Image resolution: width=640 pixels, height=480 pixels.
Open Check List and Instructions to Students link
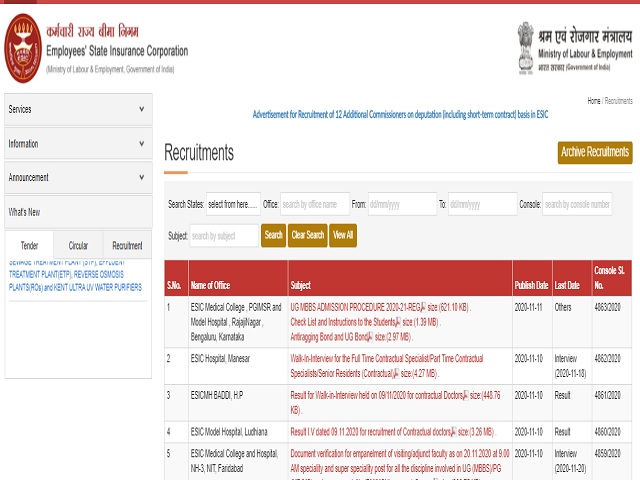click(343, 322)
